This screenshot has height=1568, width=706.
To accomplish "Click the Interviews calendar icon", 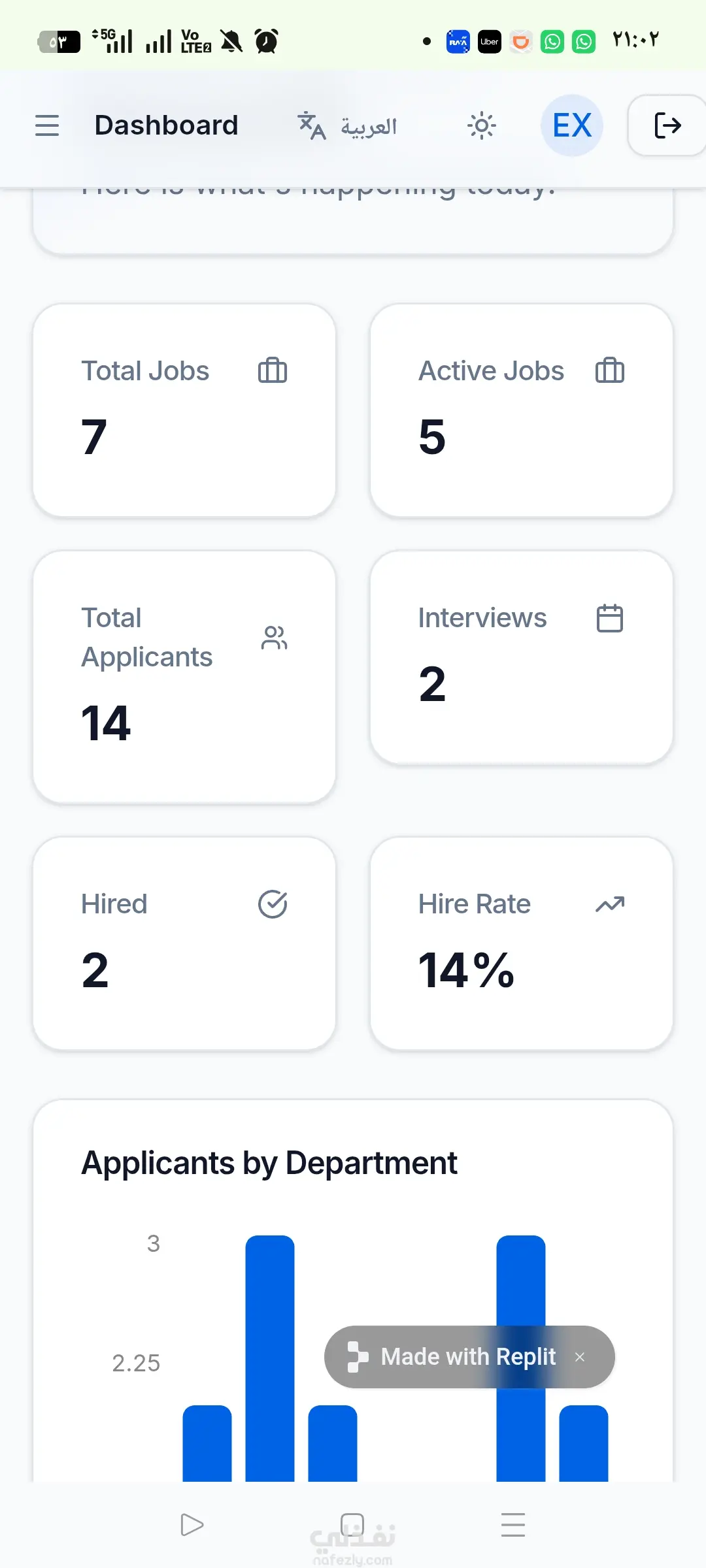I will (x=610, y=618).
